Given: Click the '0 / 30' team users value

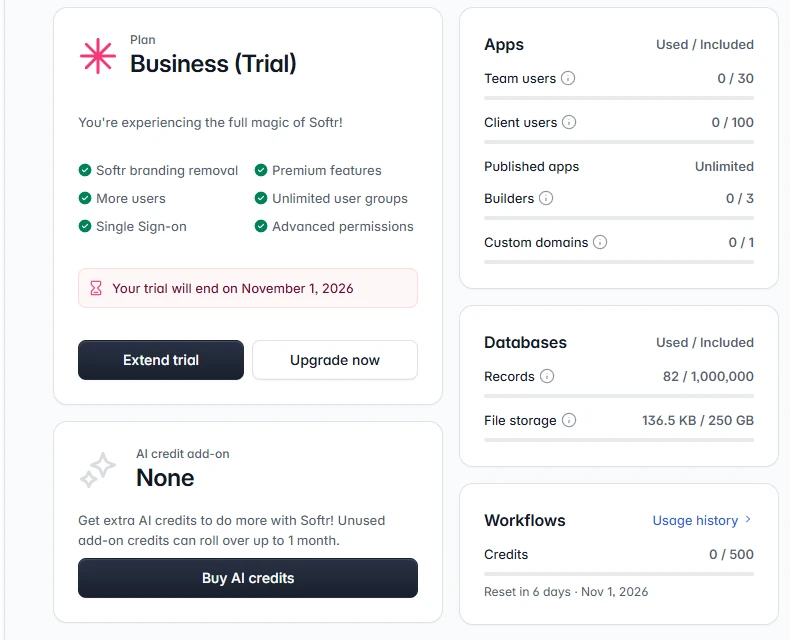Looking at the screenshot, I should (735, 78).
